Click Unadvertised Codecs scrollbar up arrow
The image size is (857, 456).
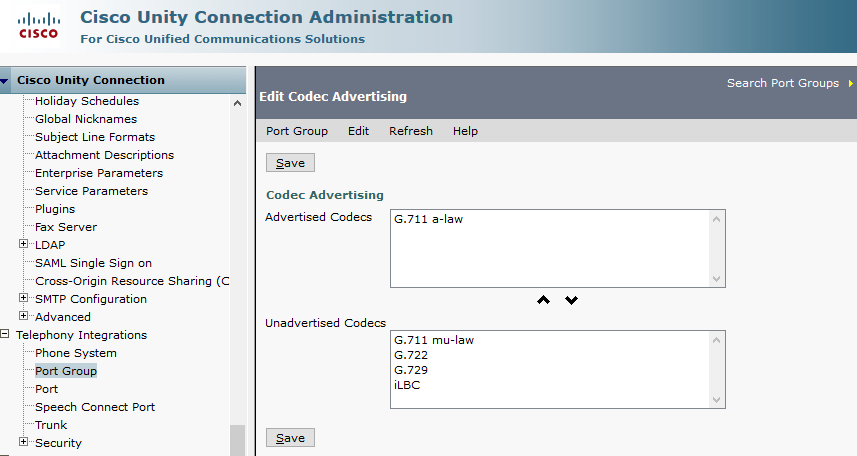click(717, 340)
